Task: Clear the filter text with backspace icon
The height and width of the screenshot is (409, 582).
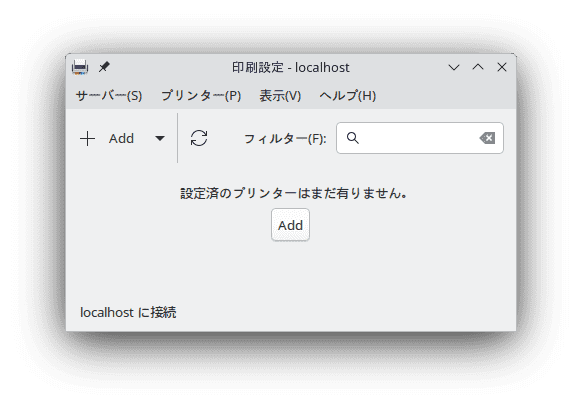Action: click(487, 138)
